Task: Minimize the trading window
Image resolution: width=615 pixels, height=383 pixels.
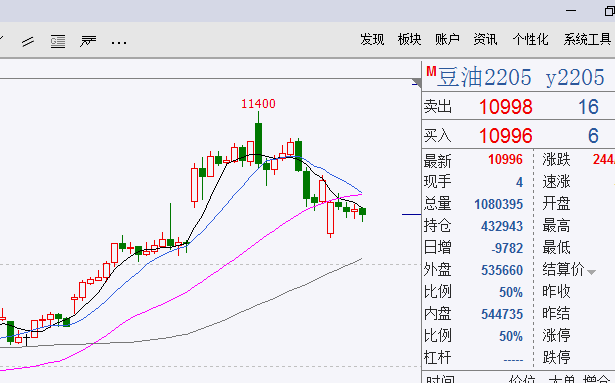Action: click(x=571, y=11)
